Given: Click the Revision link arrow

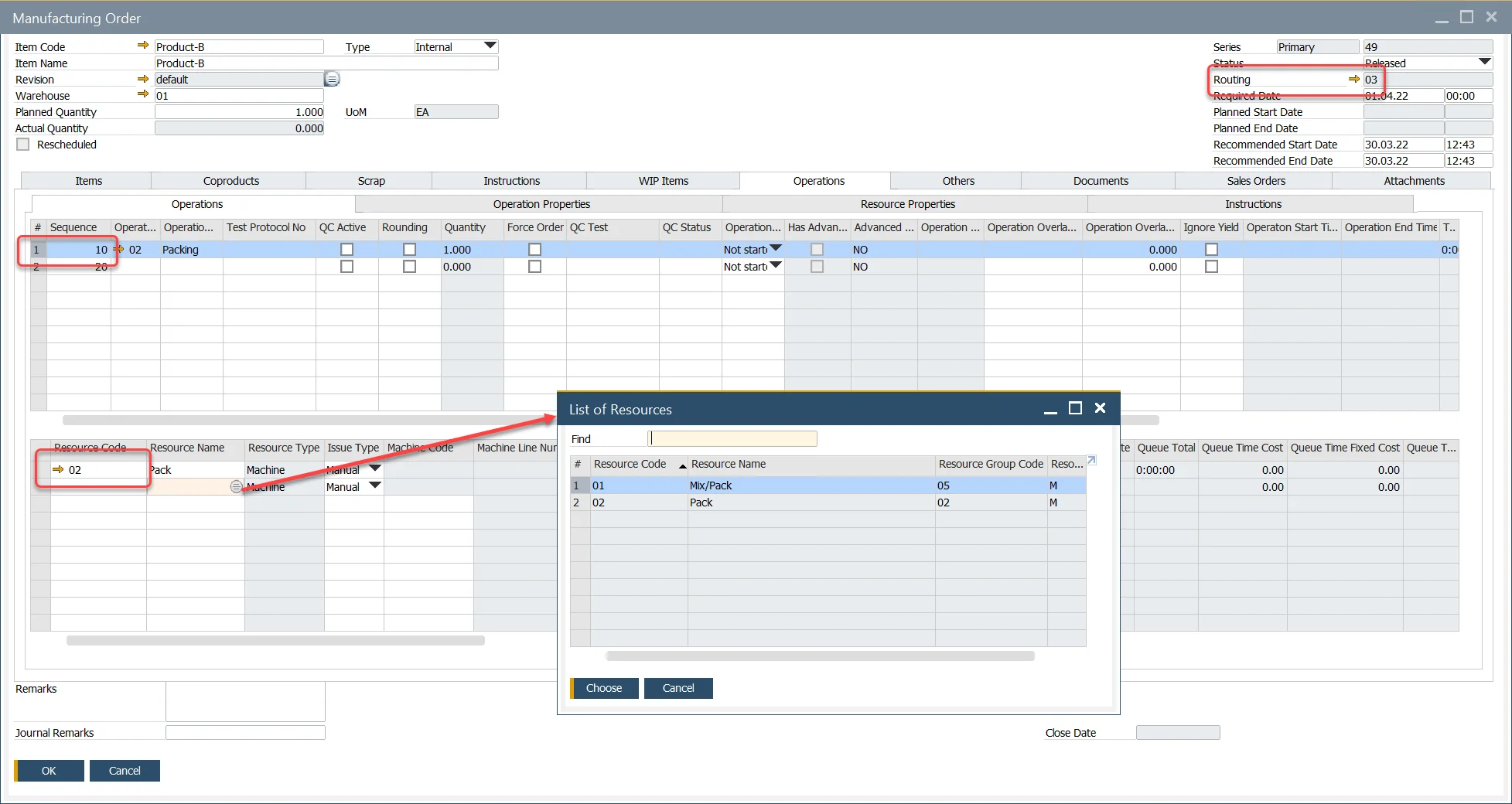Looking at the screenshot, I should coord(142,79).
